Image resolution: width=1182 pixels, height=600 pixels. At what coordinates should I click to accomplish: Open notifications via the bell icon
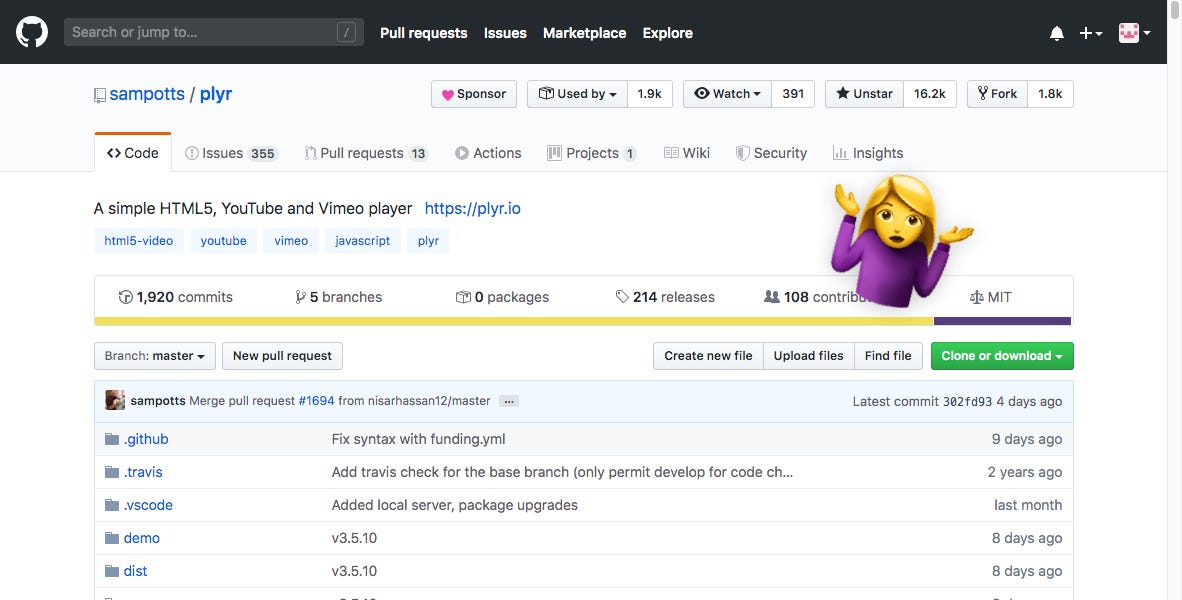click(x=1056, y=33)
